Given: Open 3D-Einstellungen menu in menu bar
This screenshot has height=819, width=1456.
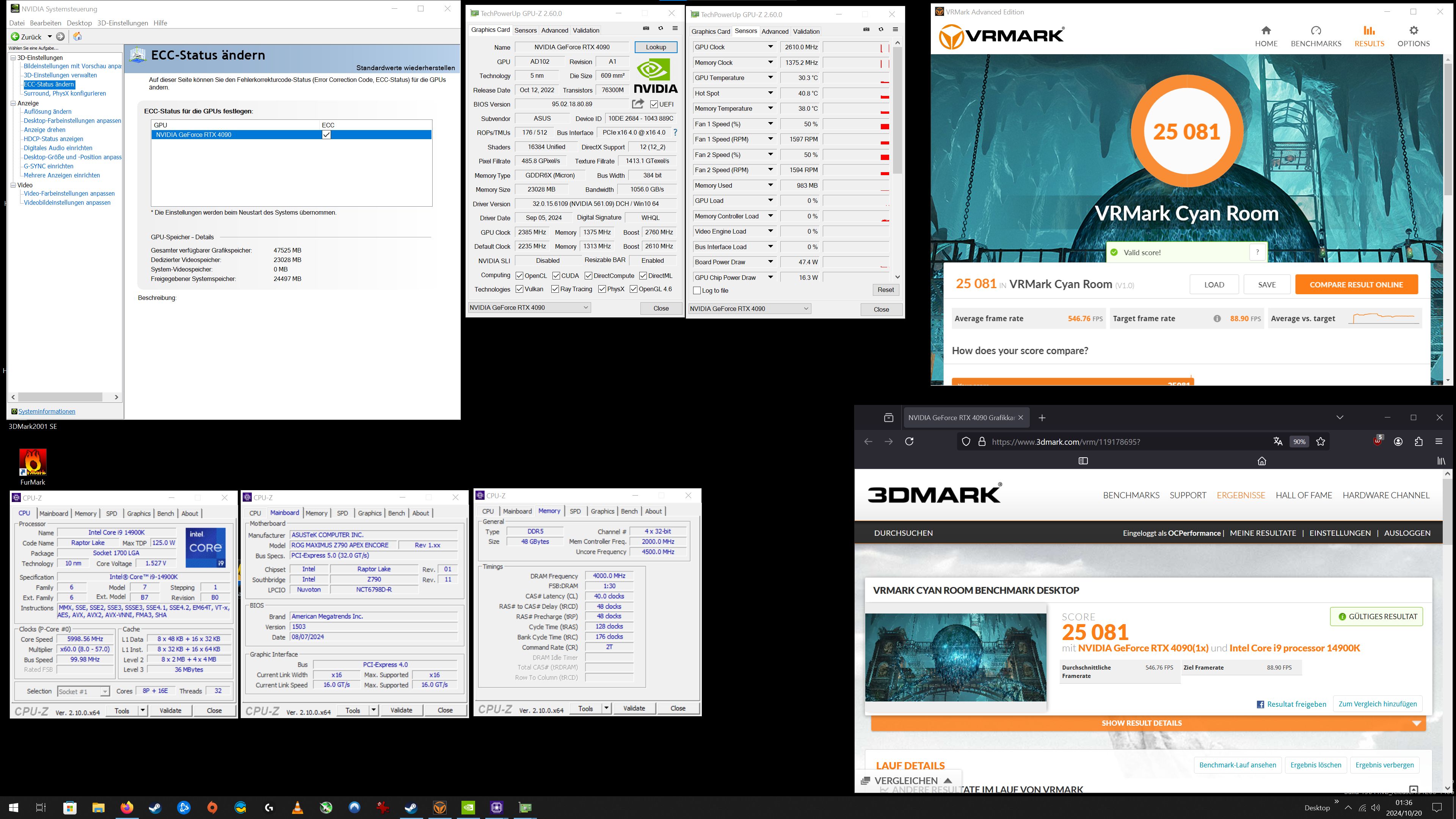Looking at the screenshot, I should pos(122,23).
